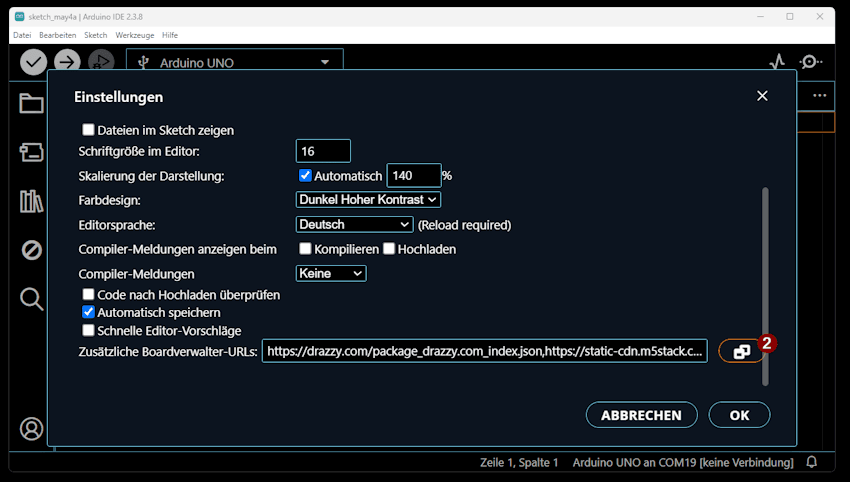Close the Arduino IDE window
The height and width of the screenshot is (482, 850).
820,16
